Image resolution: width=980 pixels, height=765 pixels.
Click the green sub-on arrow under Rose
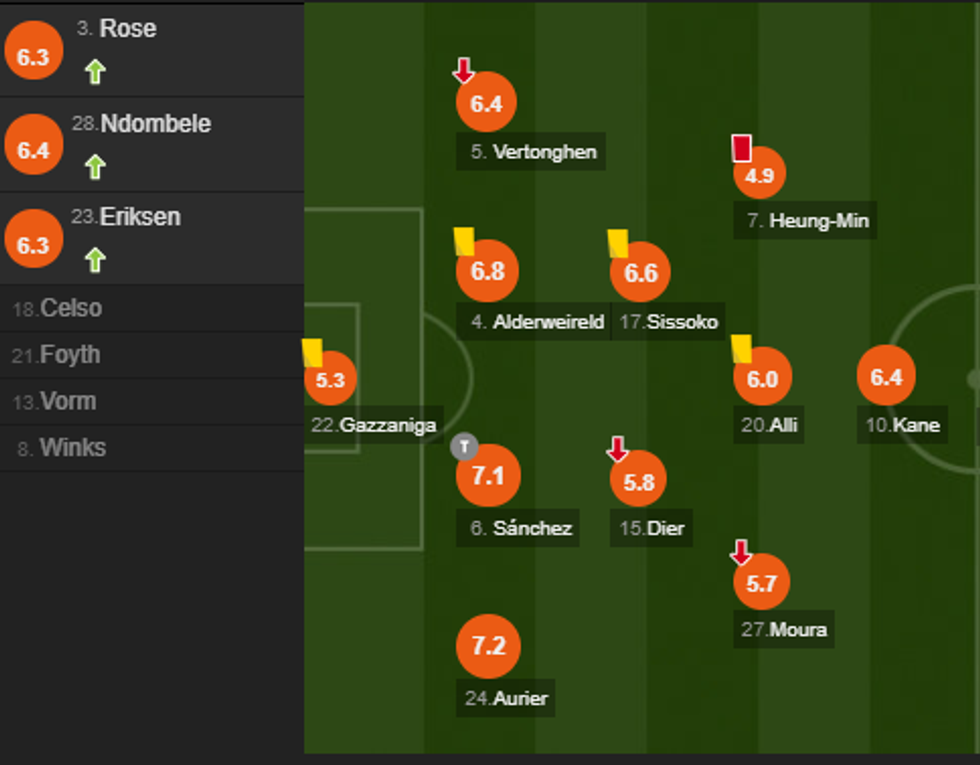point(95,72)
